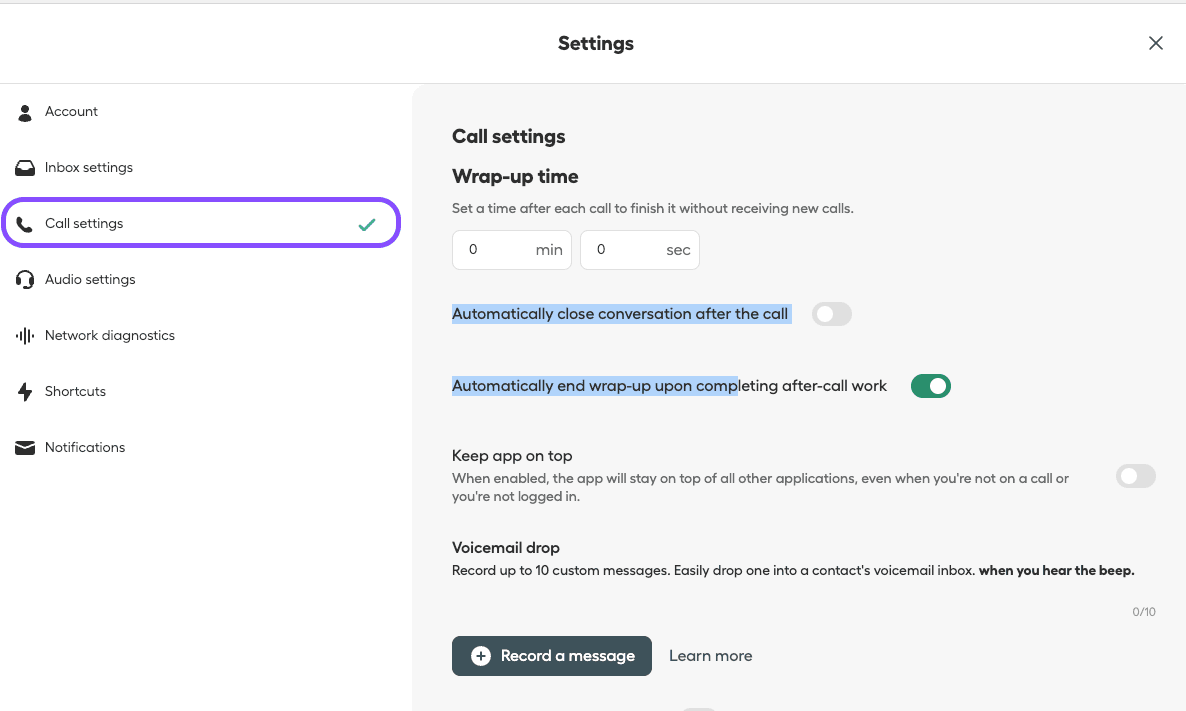The width and height of the screenshot is (1186, 711).
Task: Go to Inbox settings in sidebar
Action: (x=89, y=168)
